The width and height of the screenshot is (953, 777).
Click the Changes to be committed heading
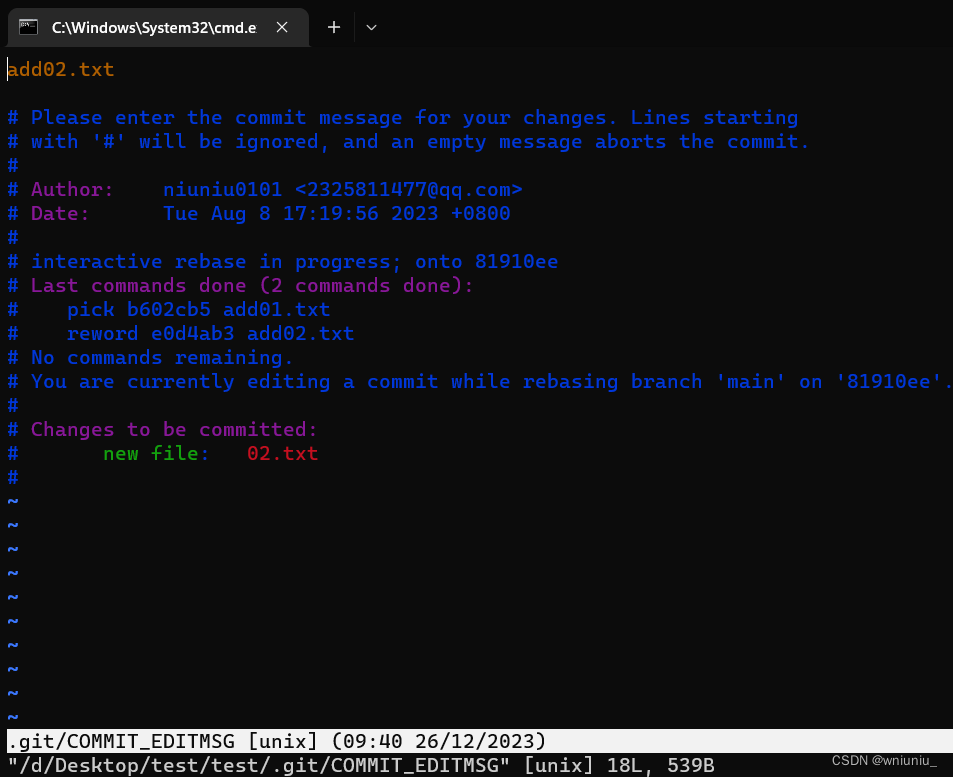tap(175, 429)
